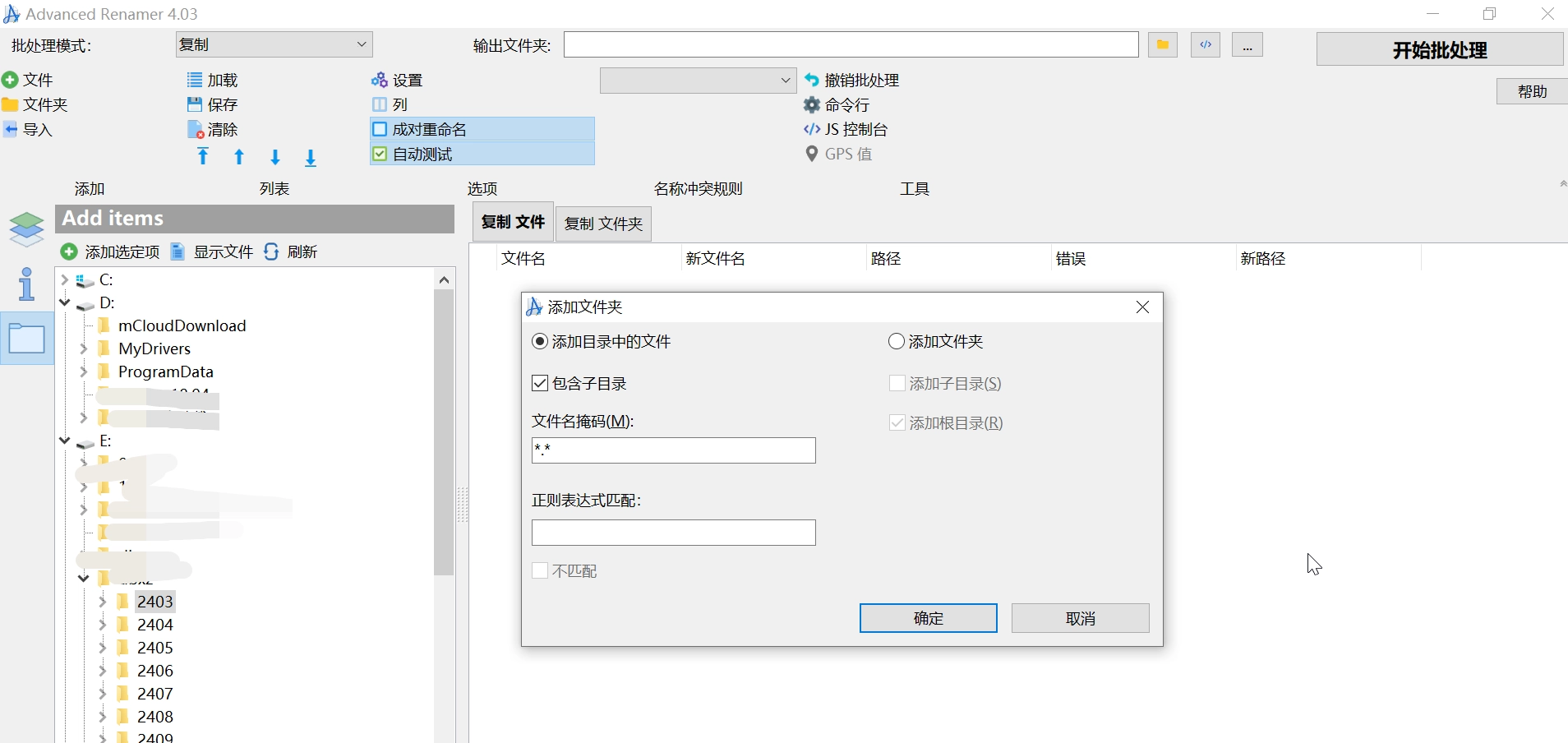Expand the C: drive node
The height and width of the screenshot is (743, 1568).
coord(64,279)
